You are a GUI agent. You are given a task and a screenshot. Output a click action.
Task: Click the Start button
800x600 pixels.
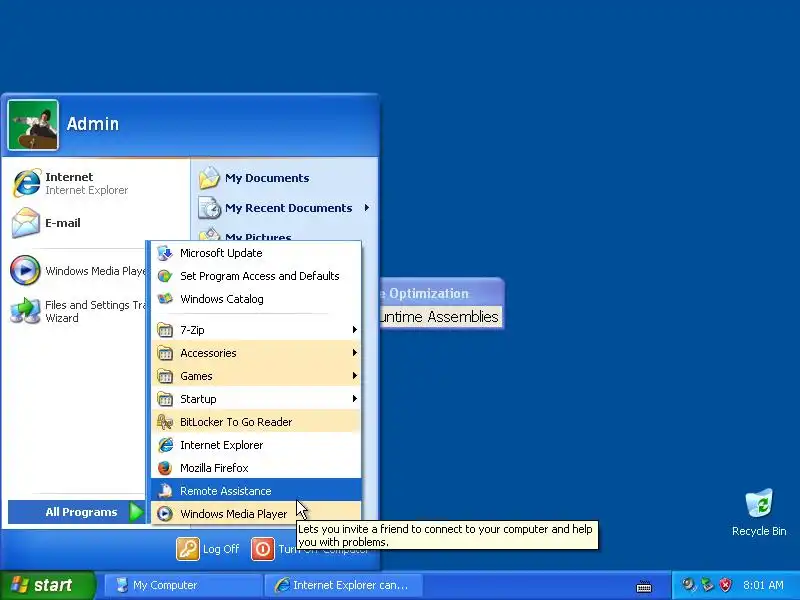point(47,585)
